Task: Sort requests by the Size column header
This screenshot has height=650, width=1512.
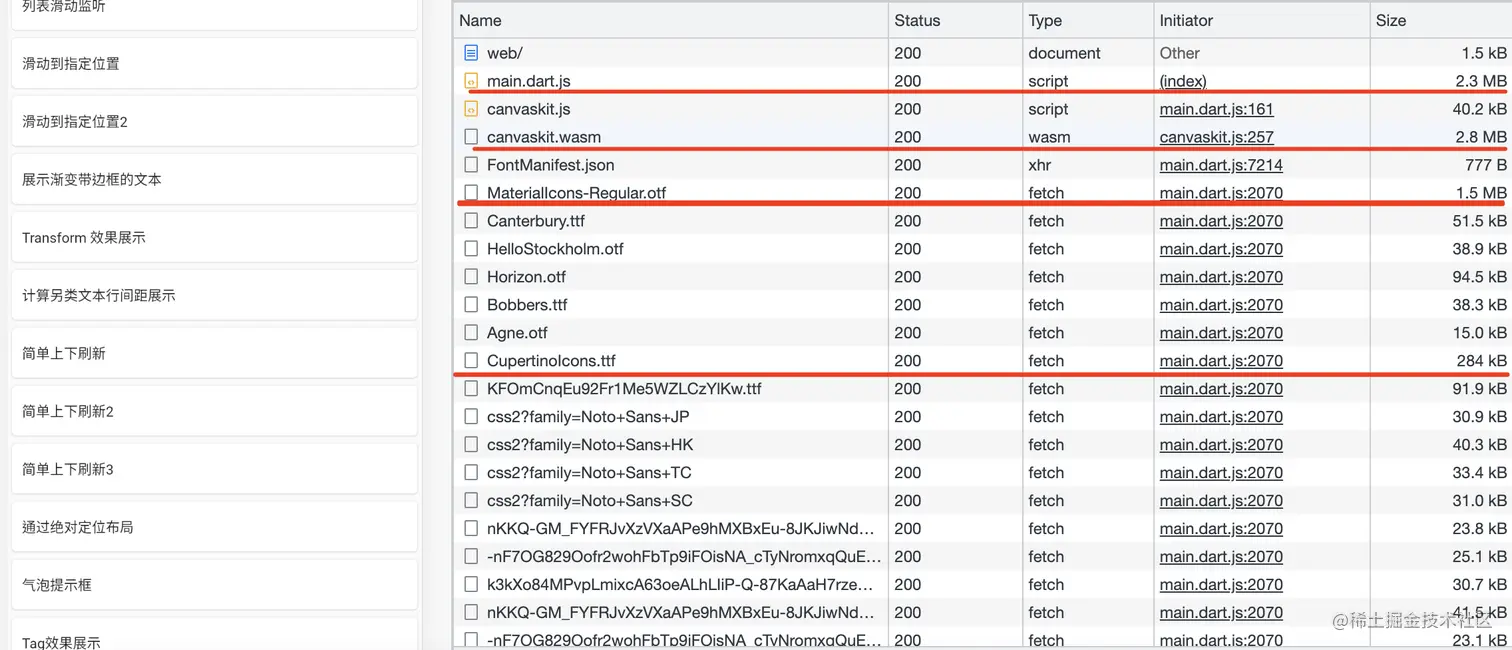Action: [1441, 20]
